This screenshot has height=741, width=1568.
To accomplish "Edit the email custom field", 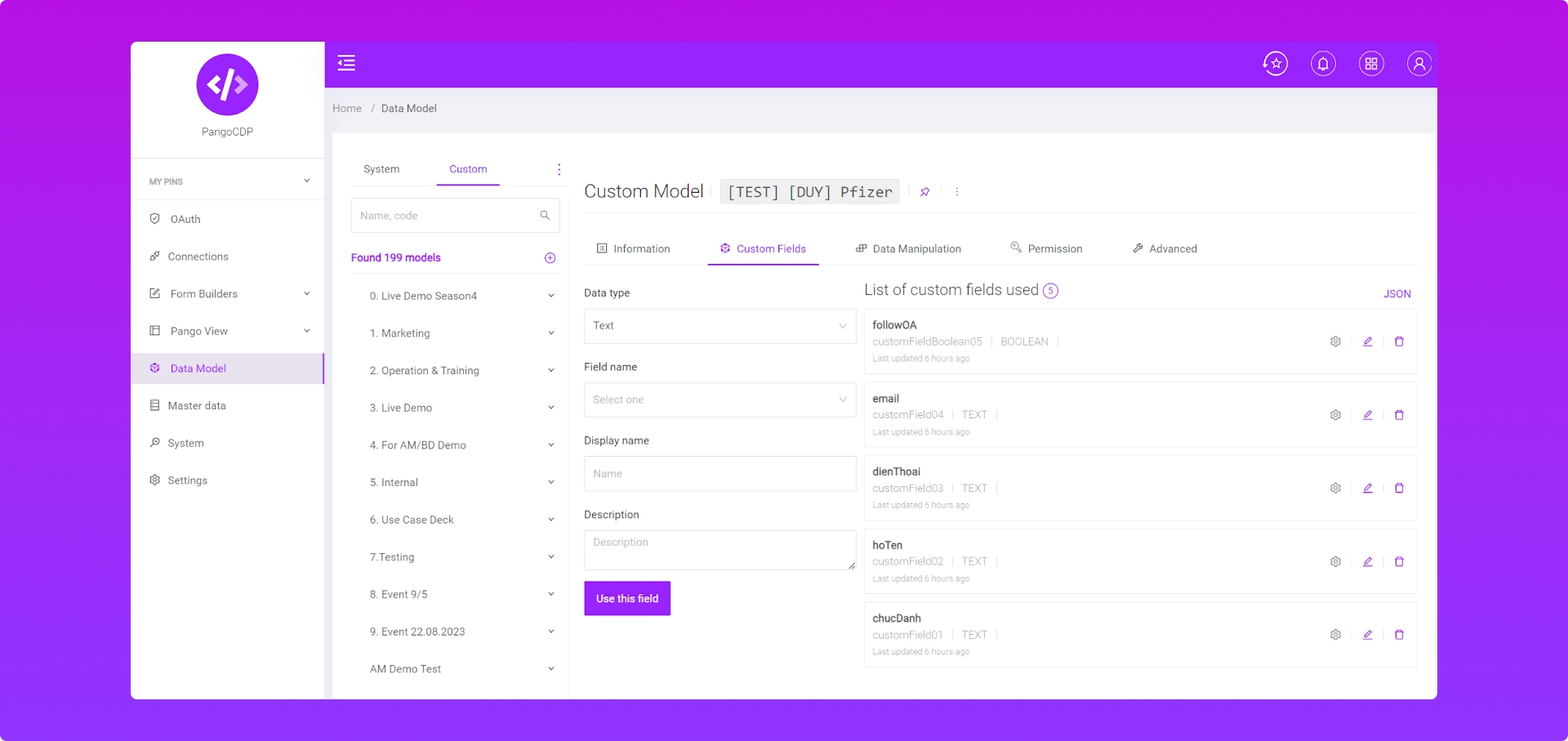I will click(x=1367, y=415).
